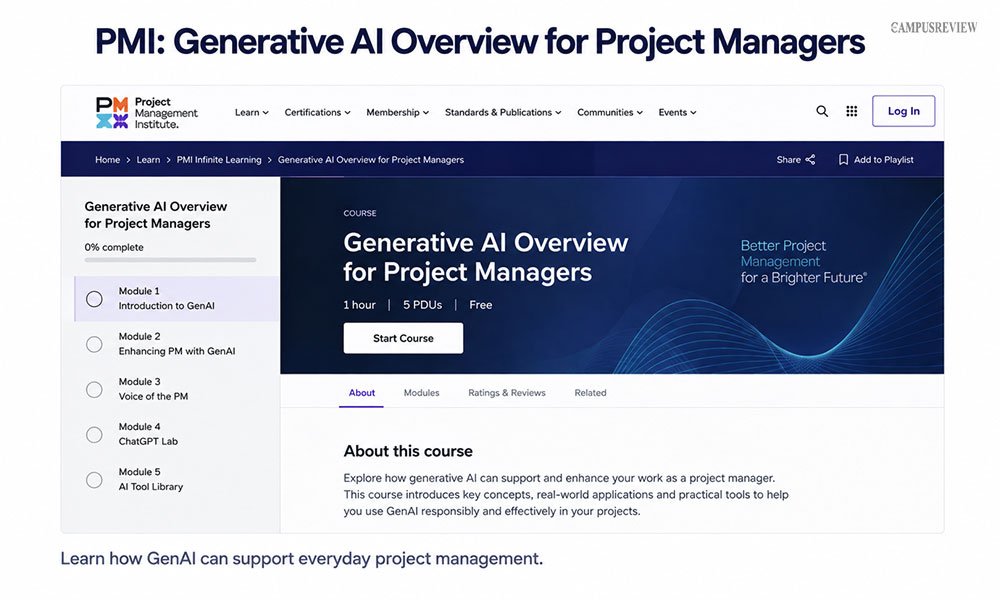Expand the Certifications menu

(318, 112)
